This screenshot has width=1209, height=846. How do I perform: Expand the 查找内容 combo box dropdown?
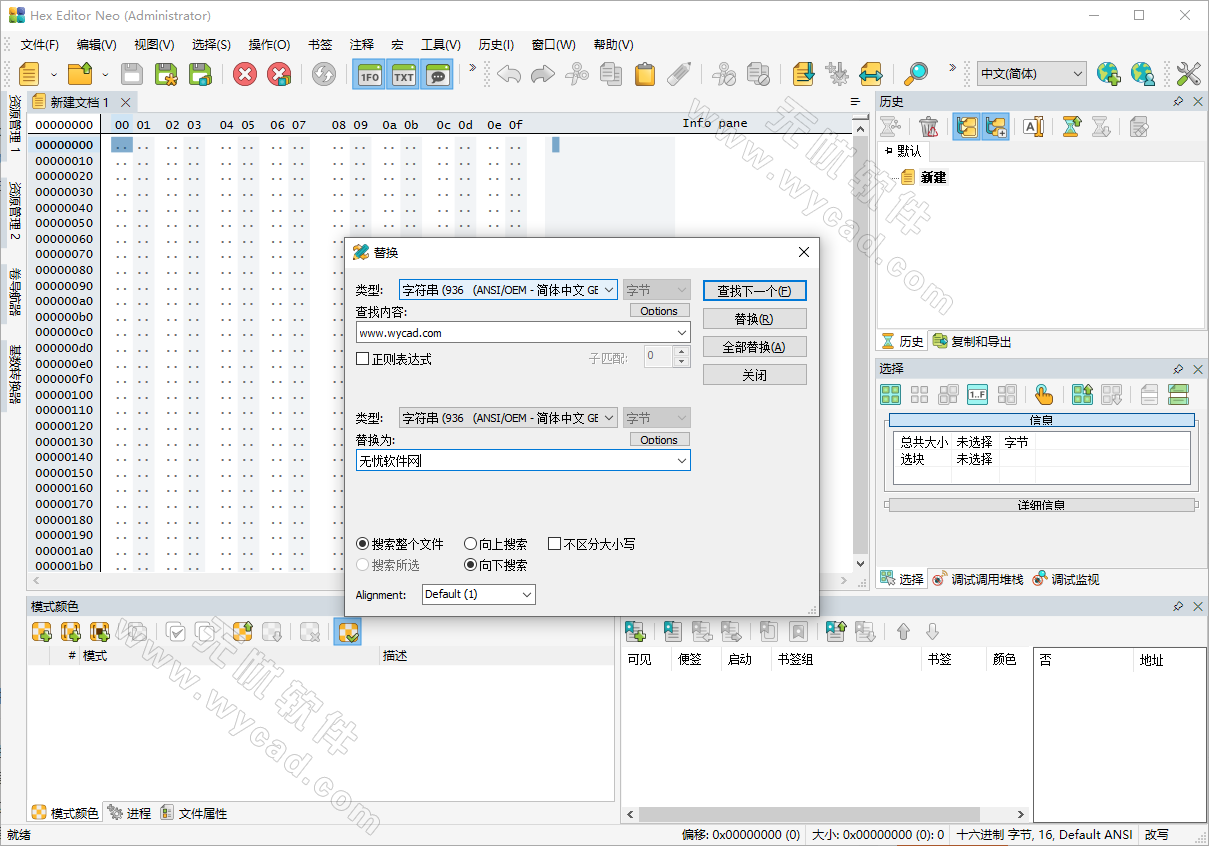tap(679, 332)
